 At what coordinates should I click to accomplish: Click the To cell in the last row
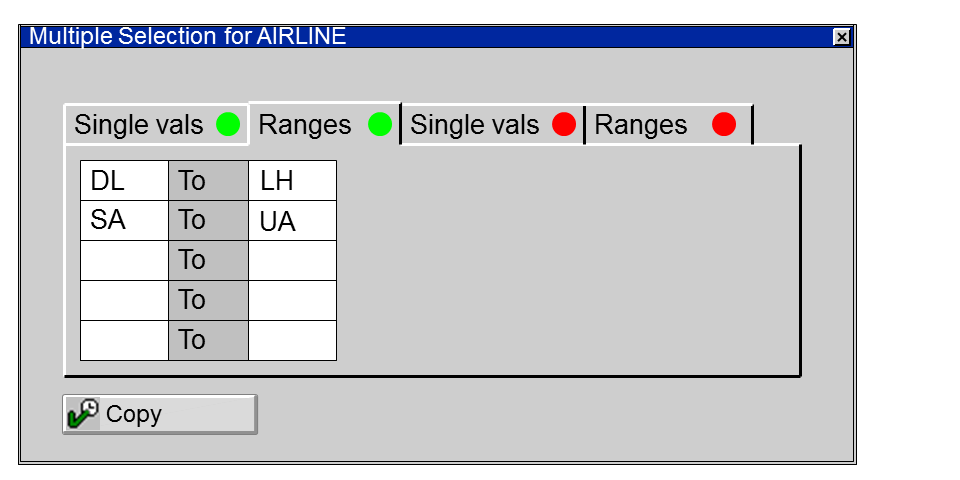208,341
